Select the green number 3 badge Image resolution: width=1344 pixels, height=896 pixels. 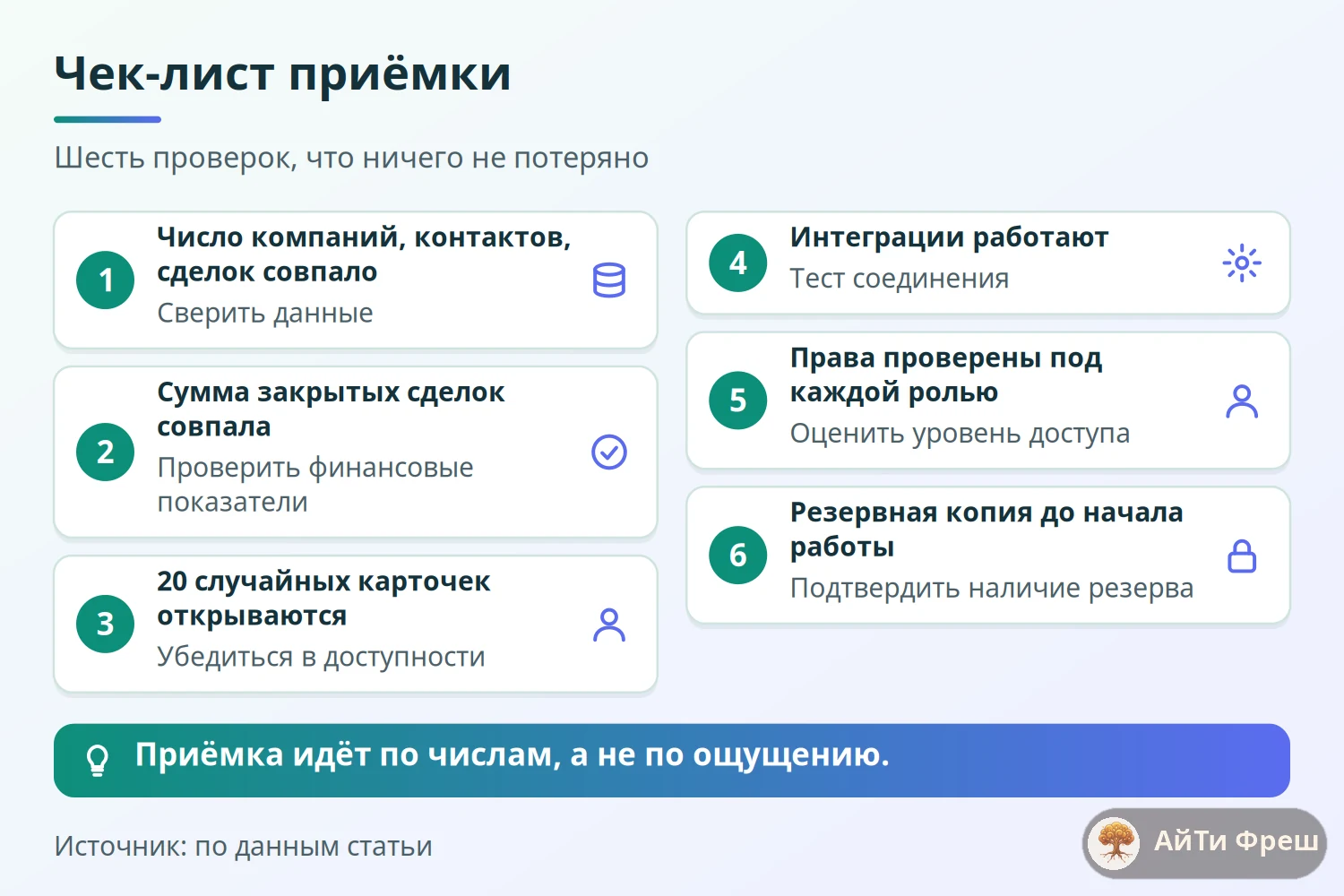[x=106, y=625]
